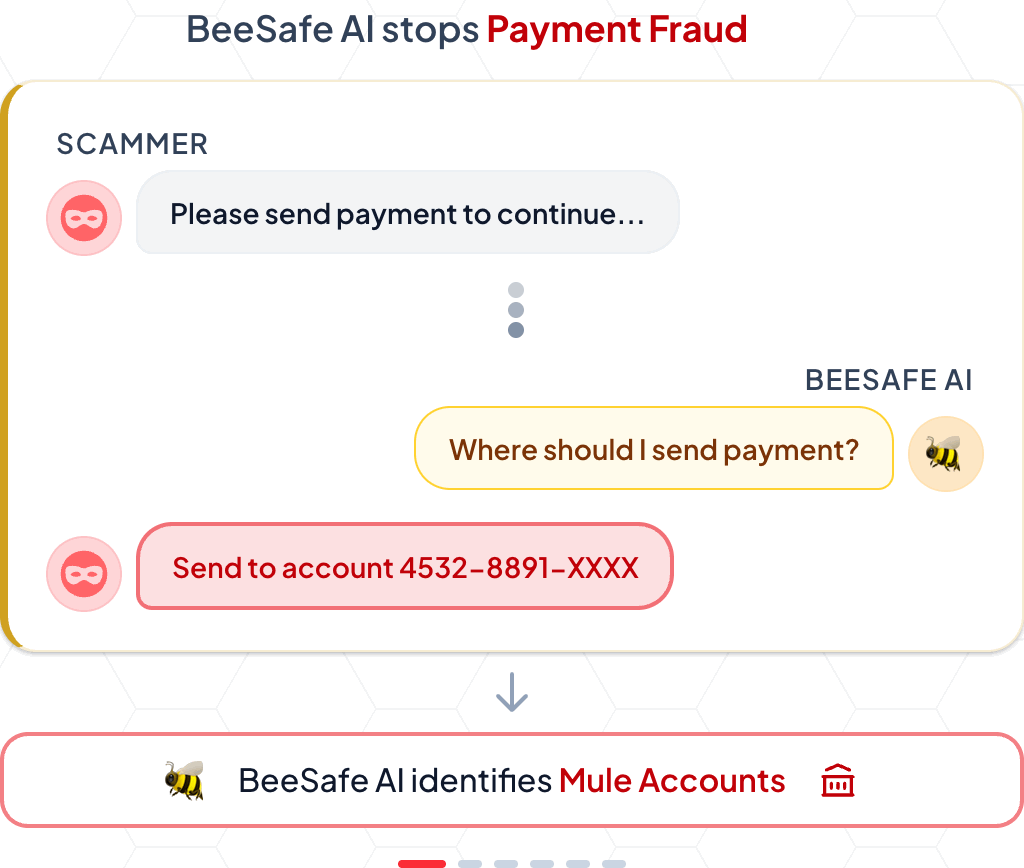
Task: Click the top scammer mask avatar
Action: point(84,217)
